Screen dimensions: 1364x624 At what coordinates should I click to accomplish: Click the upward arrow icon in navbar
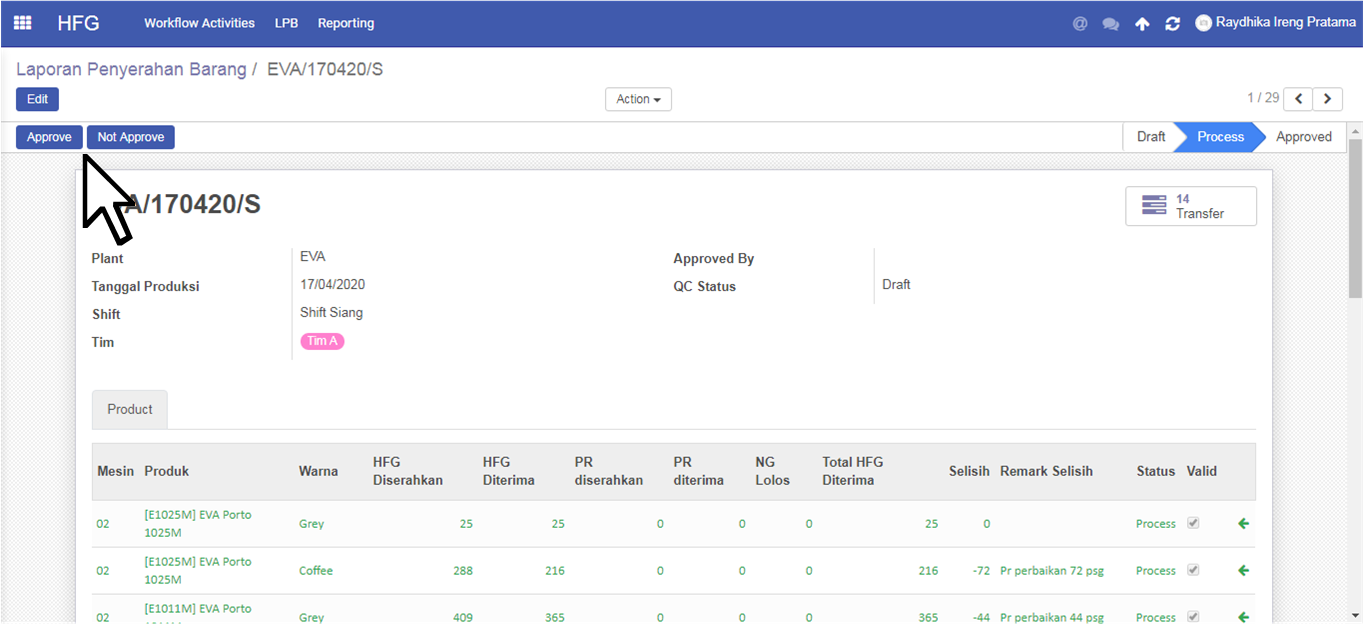coord(1142,24)
